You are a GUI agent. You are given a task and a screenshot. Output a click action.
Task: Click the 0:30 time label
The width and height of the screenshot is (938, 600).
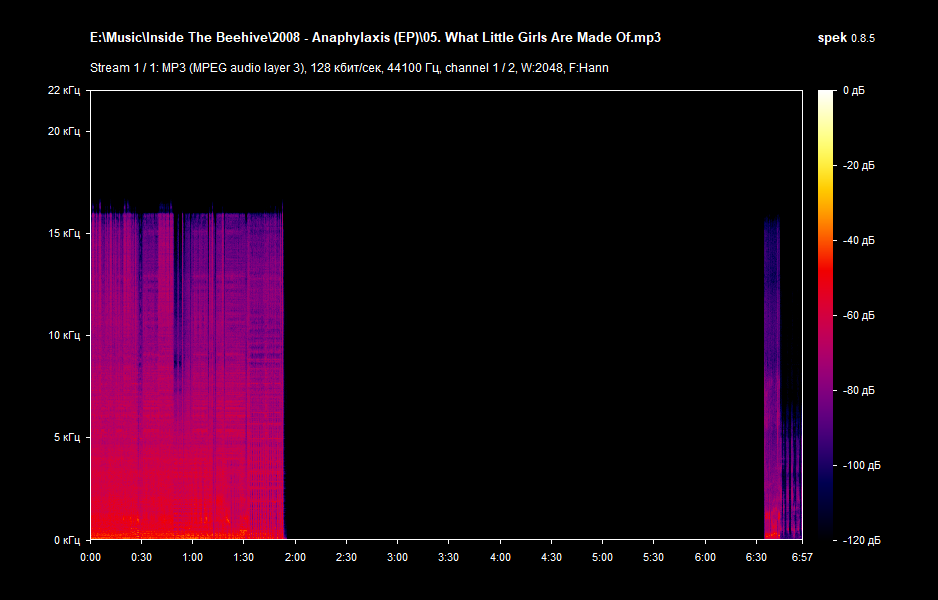[x=141, y=558]
